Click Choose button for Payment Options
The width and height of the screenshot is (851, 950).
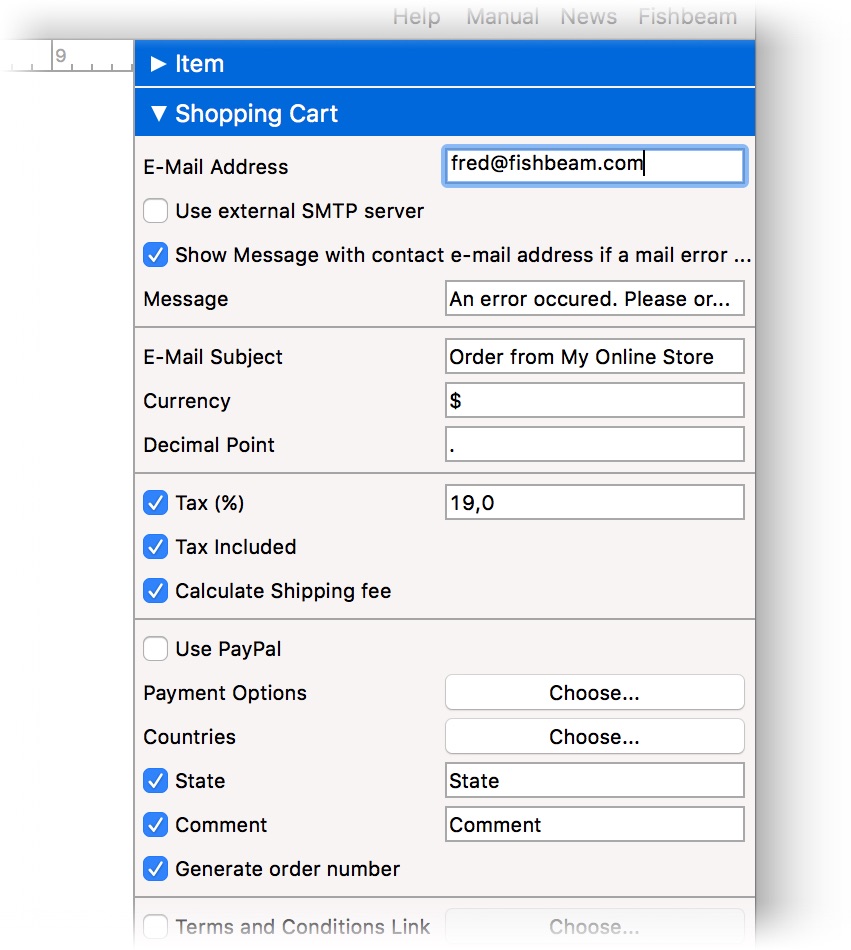tap(594, 693)
